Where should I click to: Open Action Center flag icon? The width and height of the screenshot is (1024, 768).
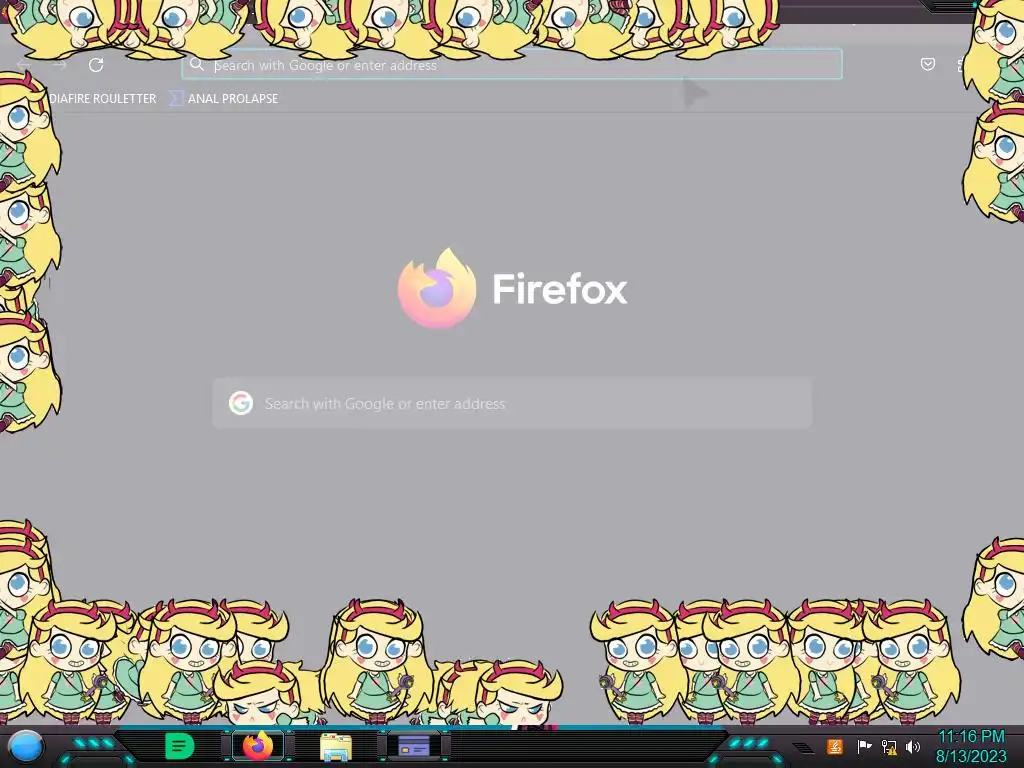(864, 746)
